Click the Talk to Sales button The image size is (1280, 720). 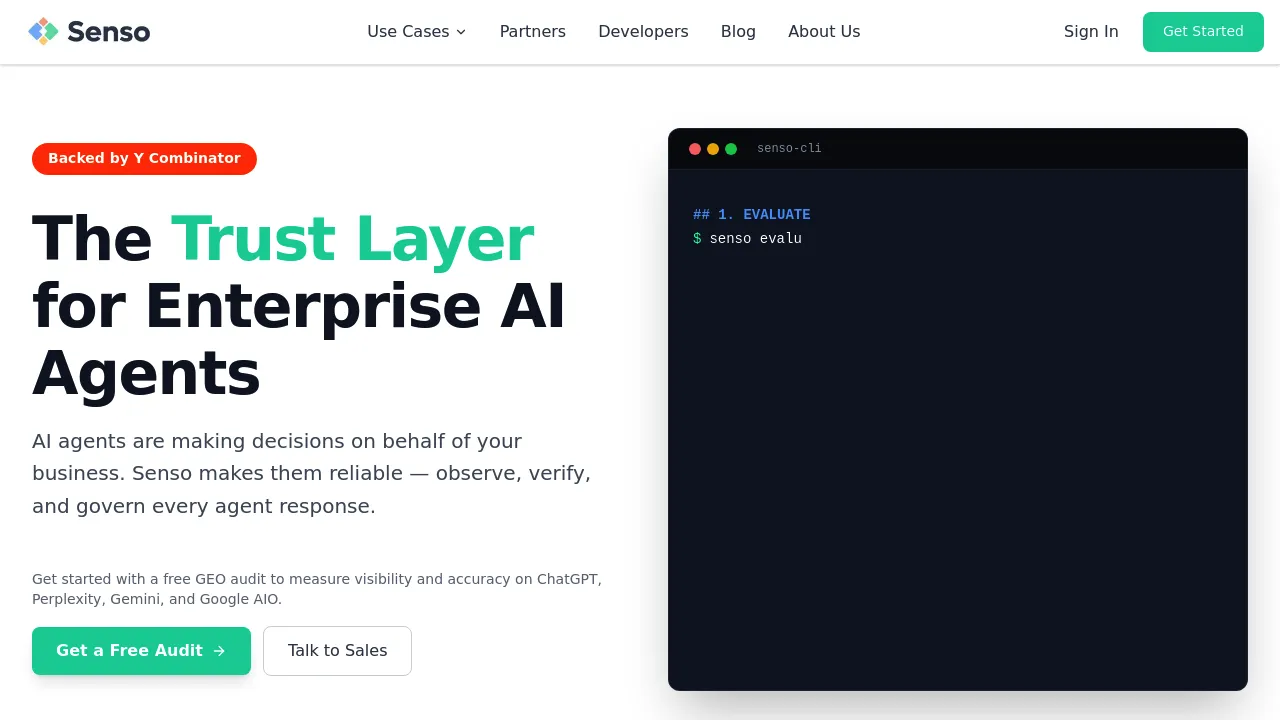[337, 651]
